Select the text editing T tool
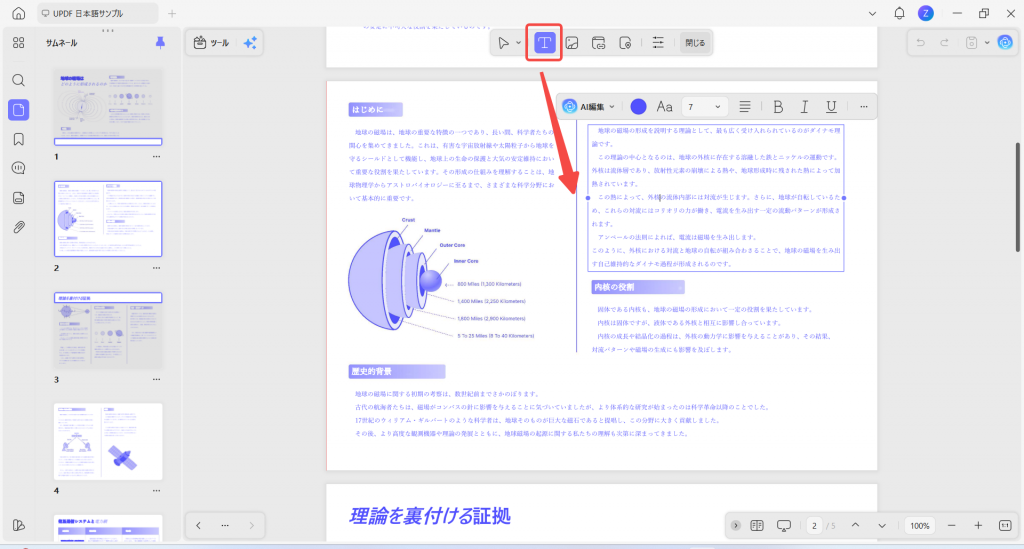 pyautogui.click(x=544, y=43)
